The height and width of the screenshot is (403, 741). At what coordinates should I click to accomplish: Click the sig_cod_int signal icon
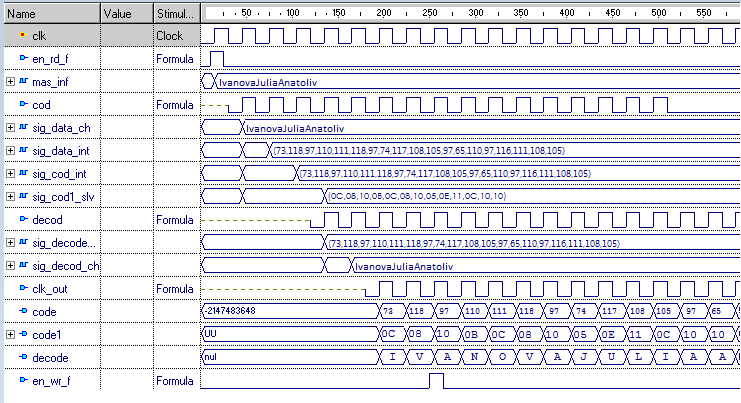click(24, 173)
